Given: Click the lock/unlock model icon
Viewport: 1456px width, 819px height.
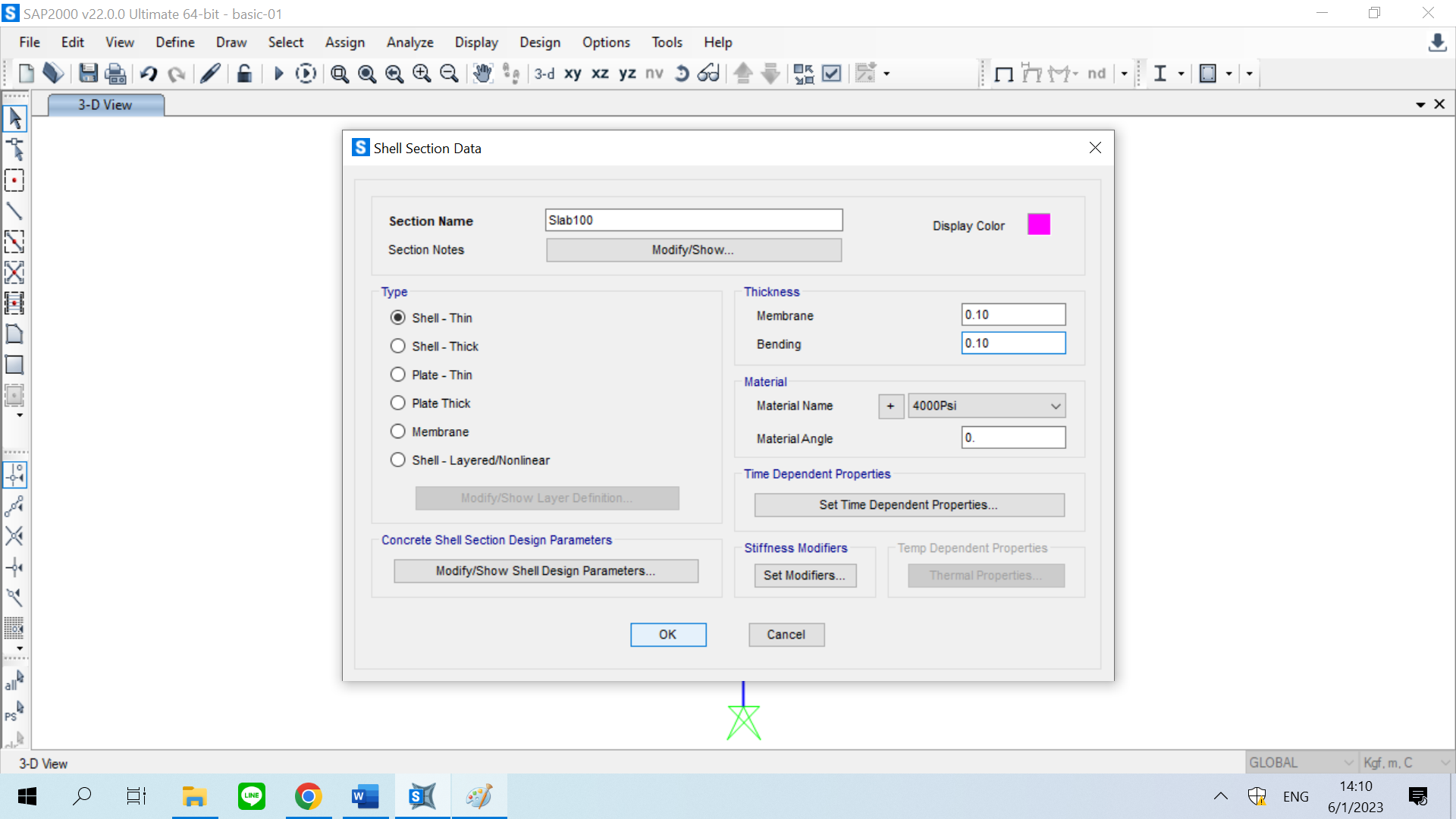Looking at the screenshot, I should coord(244,74).
